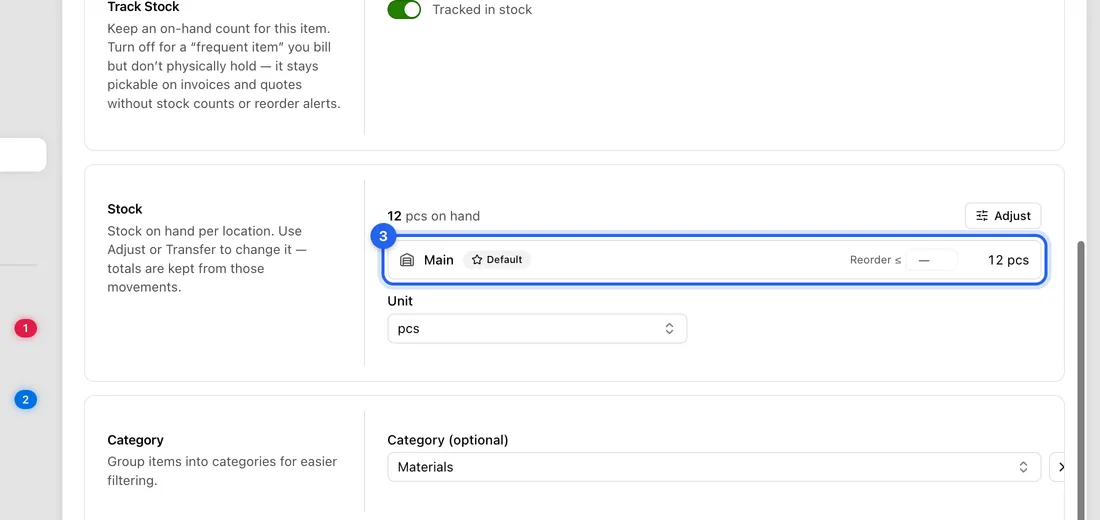The image size is (1100, 520).
Task: Click the Reorder ≤ label
Action: 876,260
